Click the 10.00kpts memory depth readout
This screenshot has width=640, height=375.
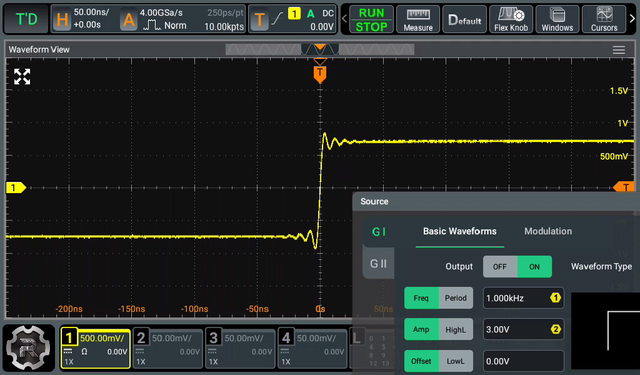[224, 27]
